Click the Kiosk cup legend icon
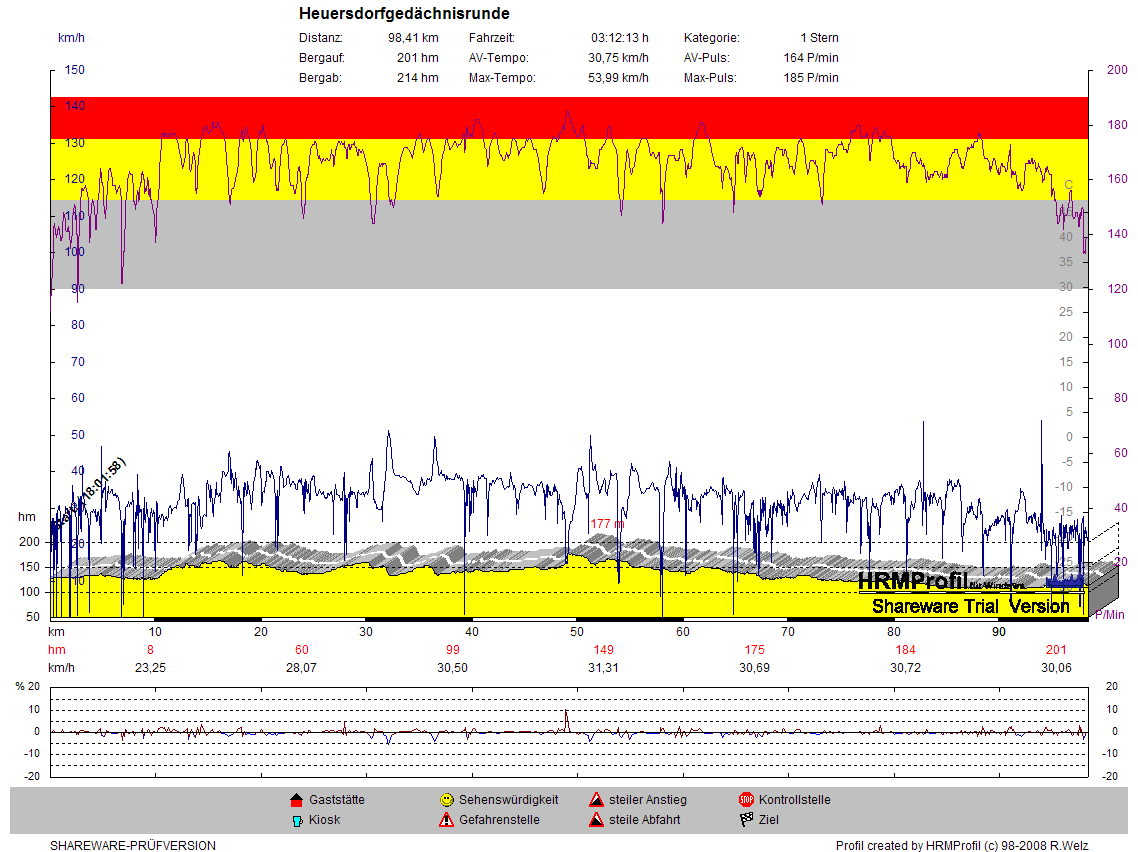 [x=296, y=820]
